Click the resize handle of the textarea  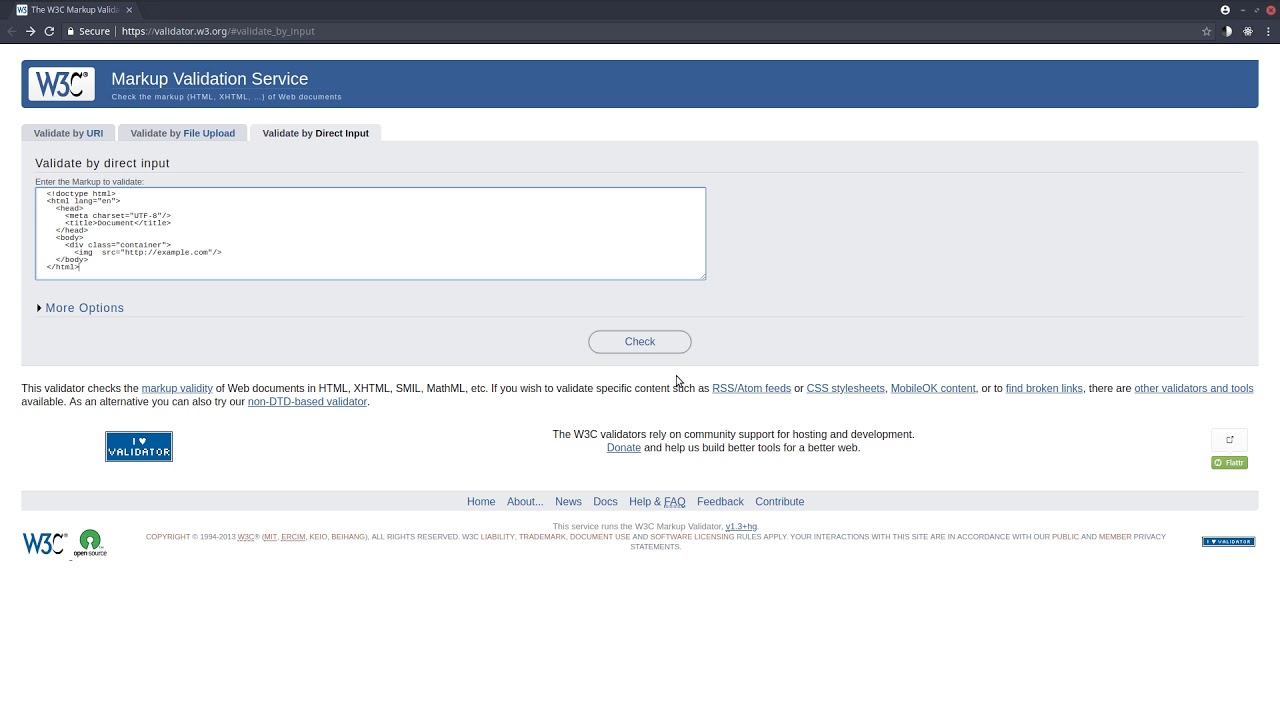point(702,276)
